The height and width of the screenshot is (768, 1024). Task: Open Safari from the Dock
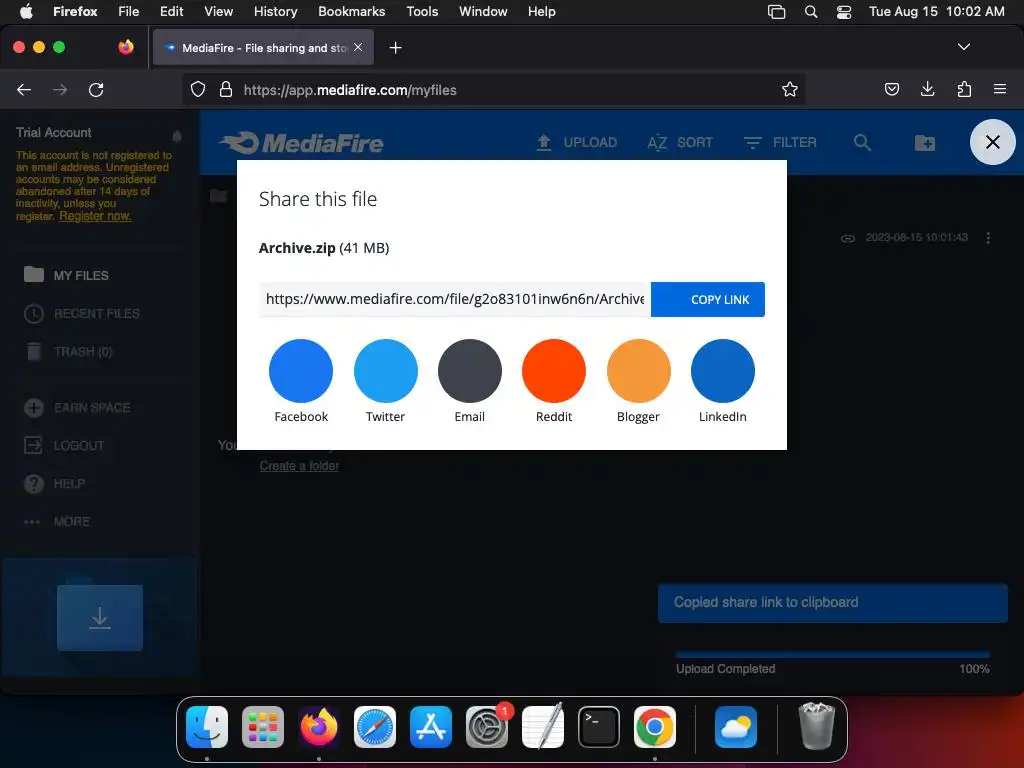[x=375, y=726]
